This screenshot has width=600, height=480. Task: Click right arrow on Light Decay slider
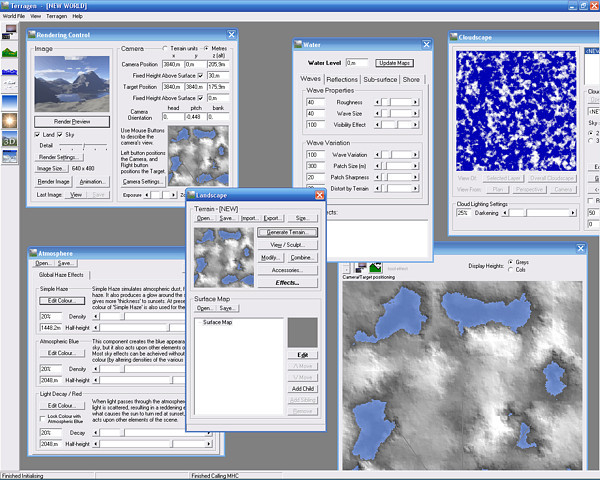coord(209,433)
